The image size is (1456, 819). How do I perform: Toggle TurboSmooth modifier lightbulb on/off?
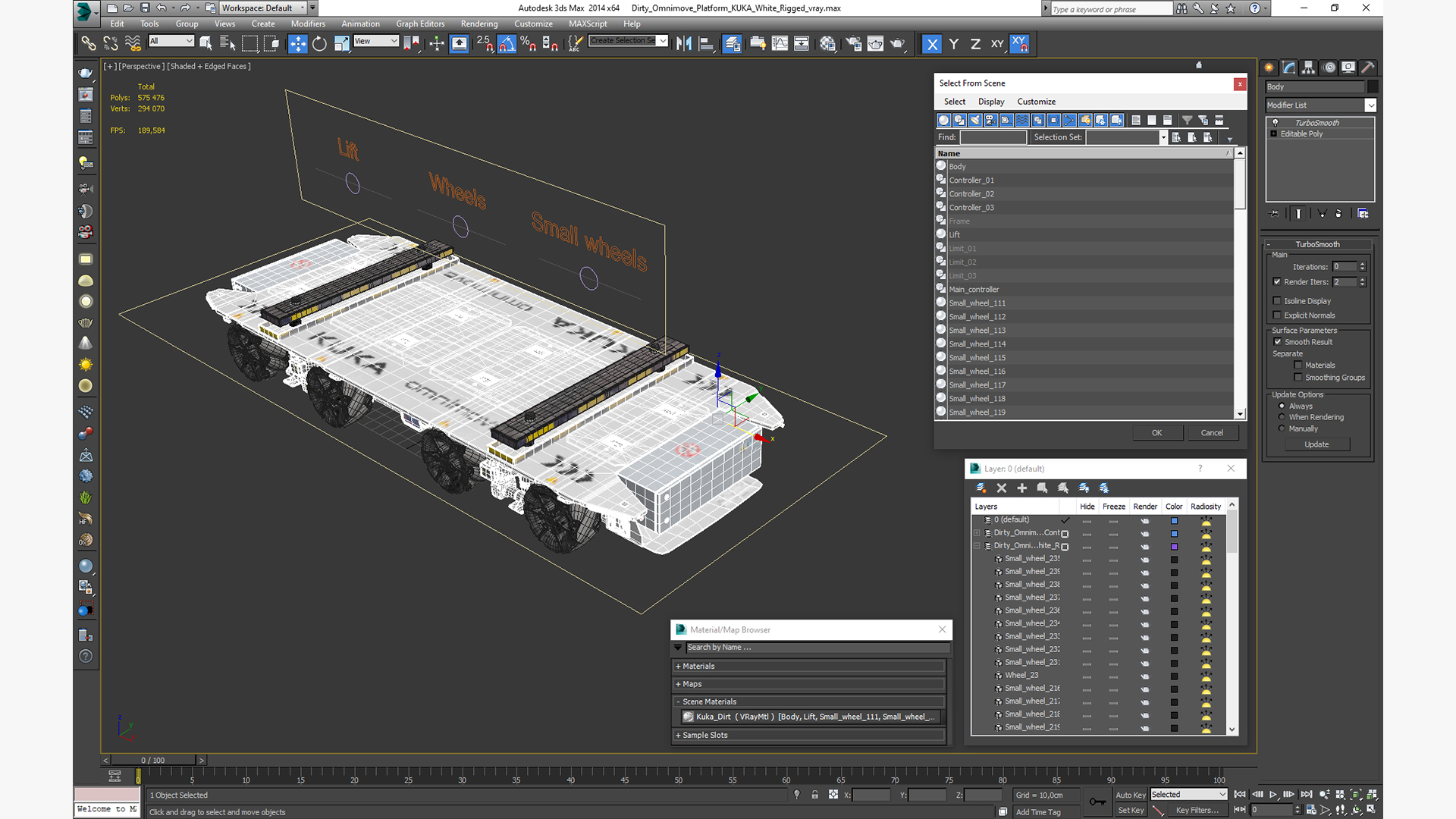1276,123
